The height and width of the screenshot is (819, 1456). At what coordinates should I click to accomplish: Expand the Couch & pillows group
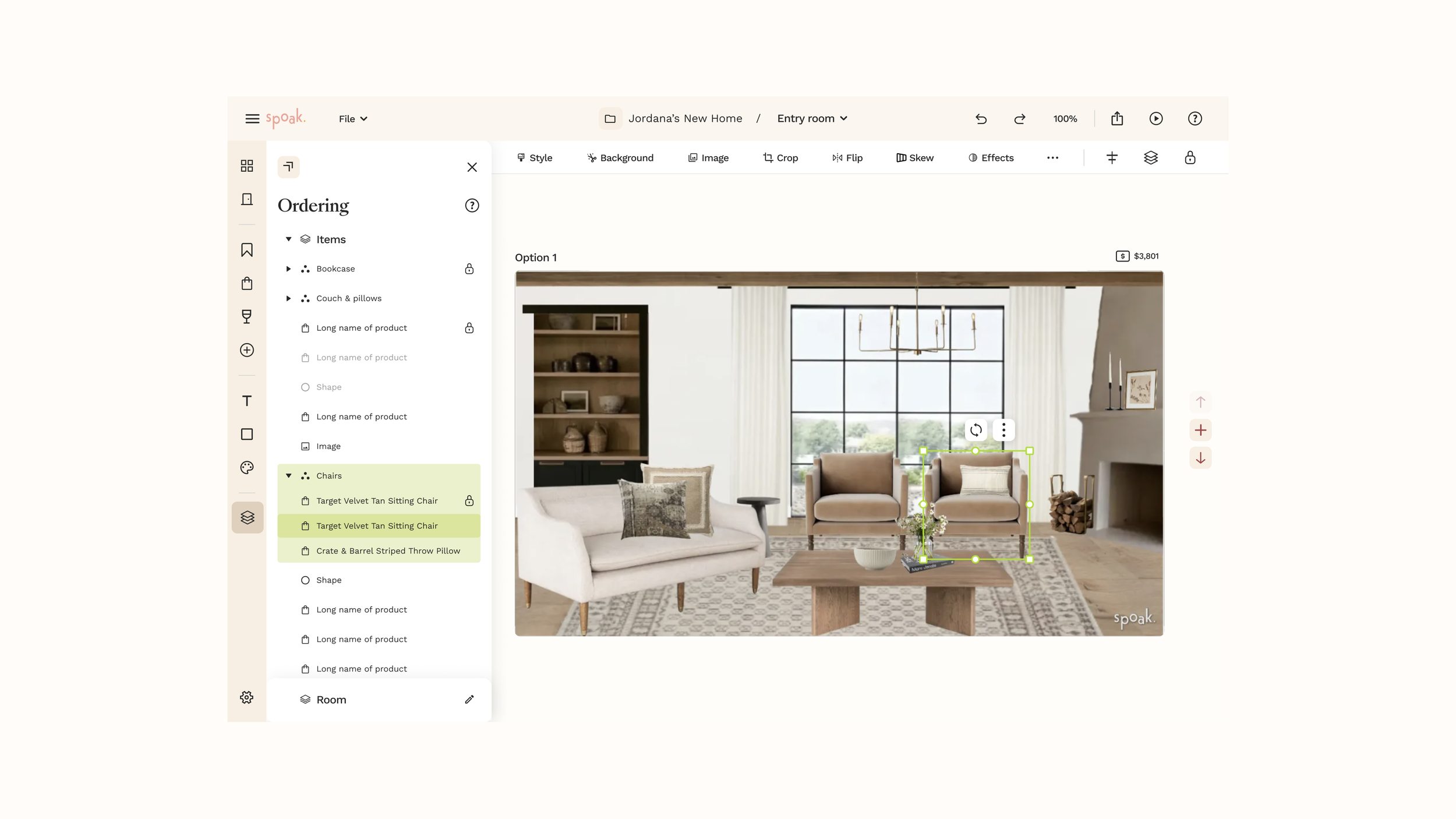click(x=288, y=298)
